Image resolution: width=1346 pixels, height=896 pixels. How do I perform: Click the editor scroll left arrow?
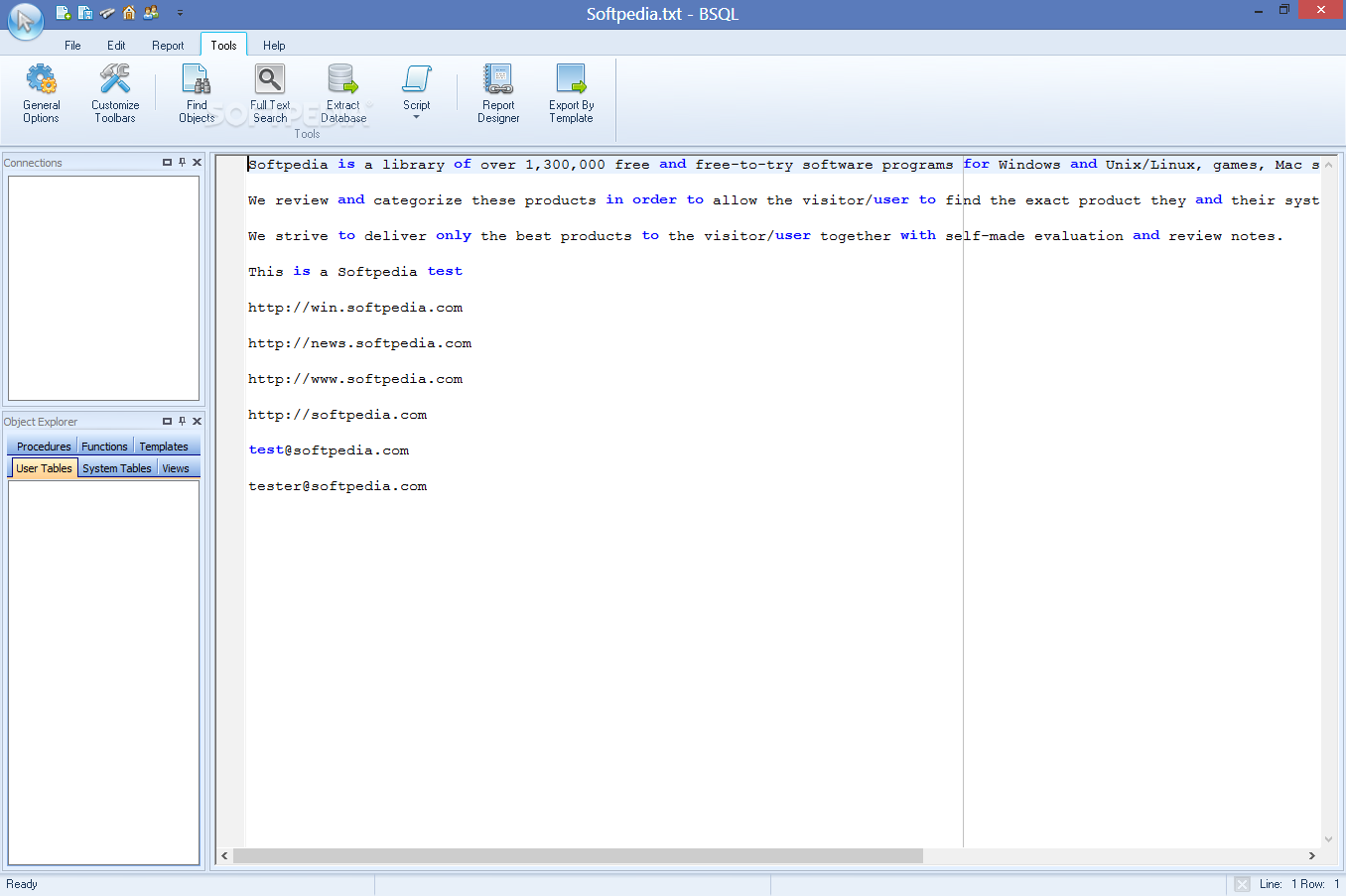(x=224, y=855)
